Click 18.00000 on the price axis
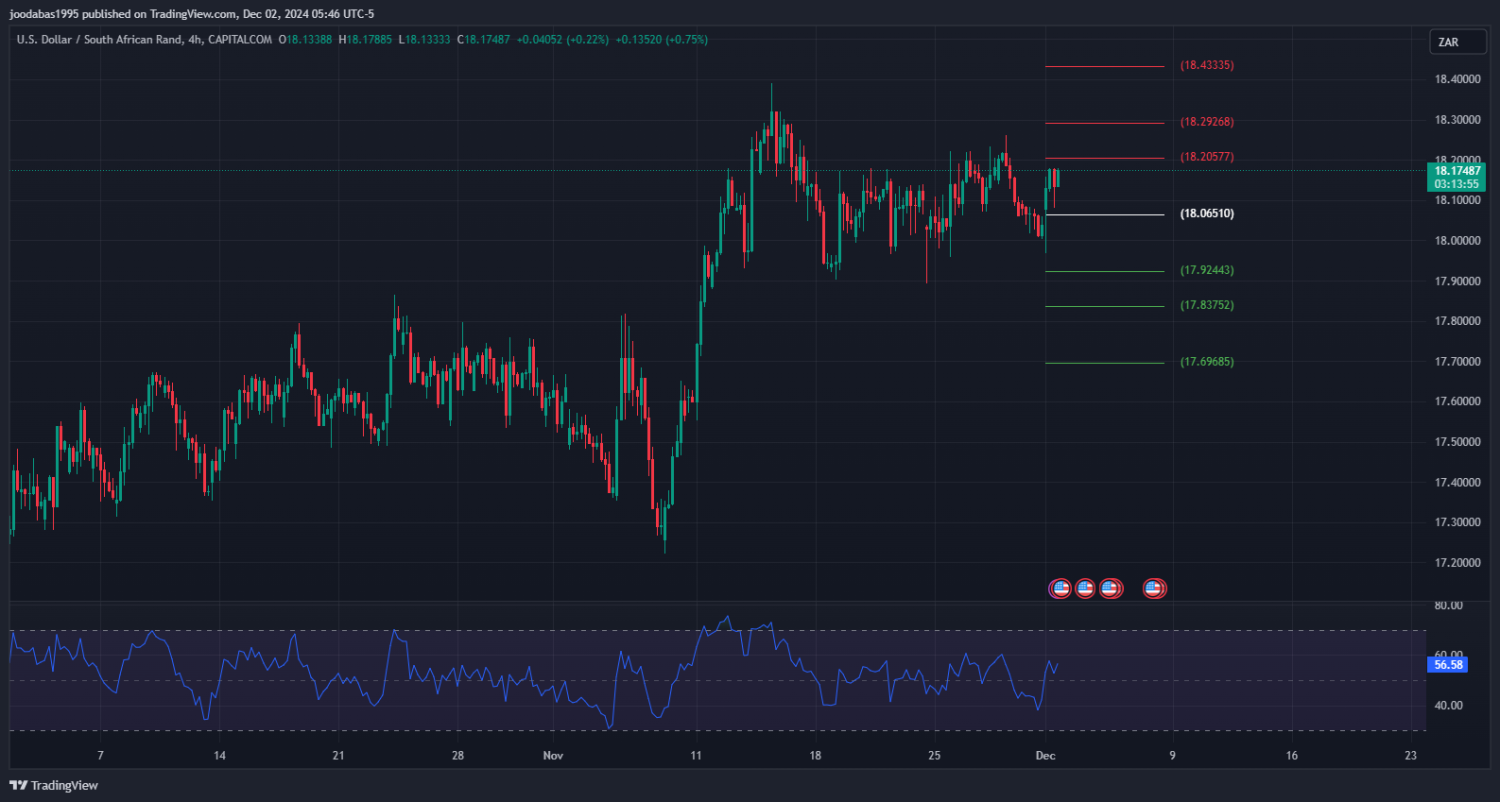The height and width of the screenshot is (802, 1500). [1456, 241]
